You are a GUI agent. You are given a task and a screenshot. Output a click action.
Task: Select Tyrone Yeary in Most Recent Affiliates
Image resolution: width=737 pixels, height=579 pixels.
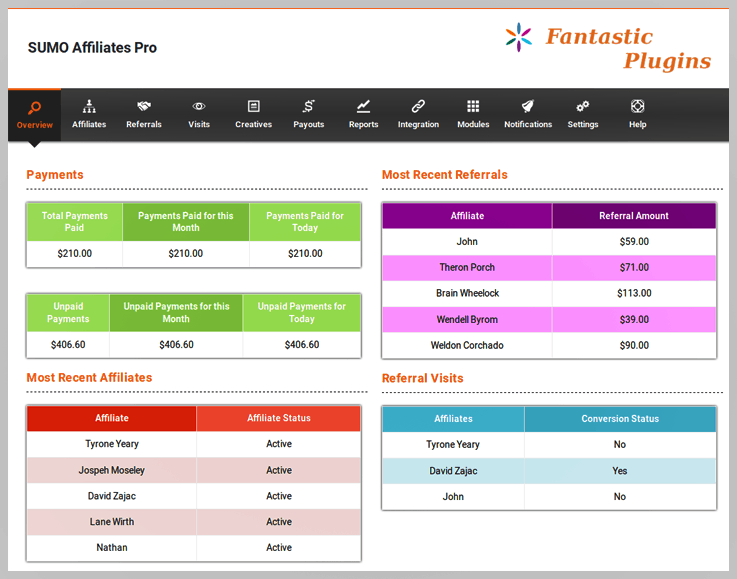click(112, 444)
